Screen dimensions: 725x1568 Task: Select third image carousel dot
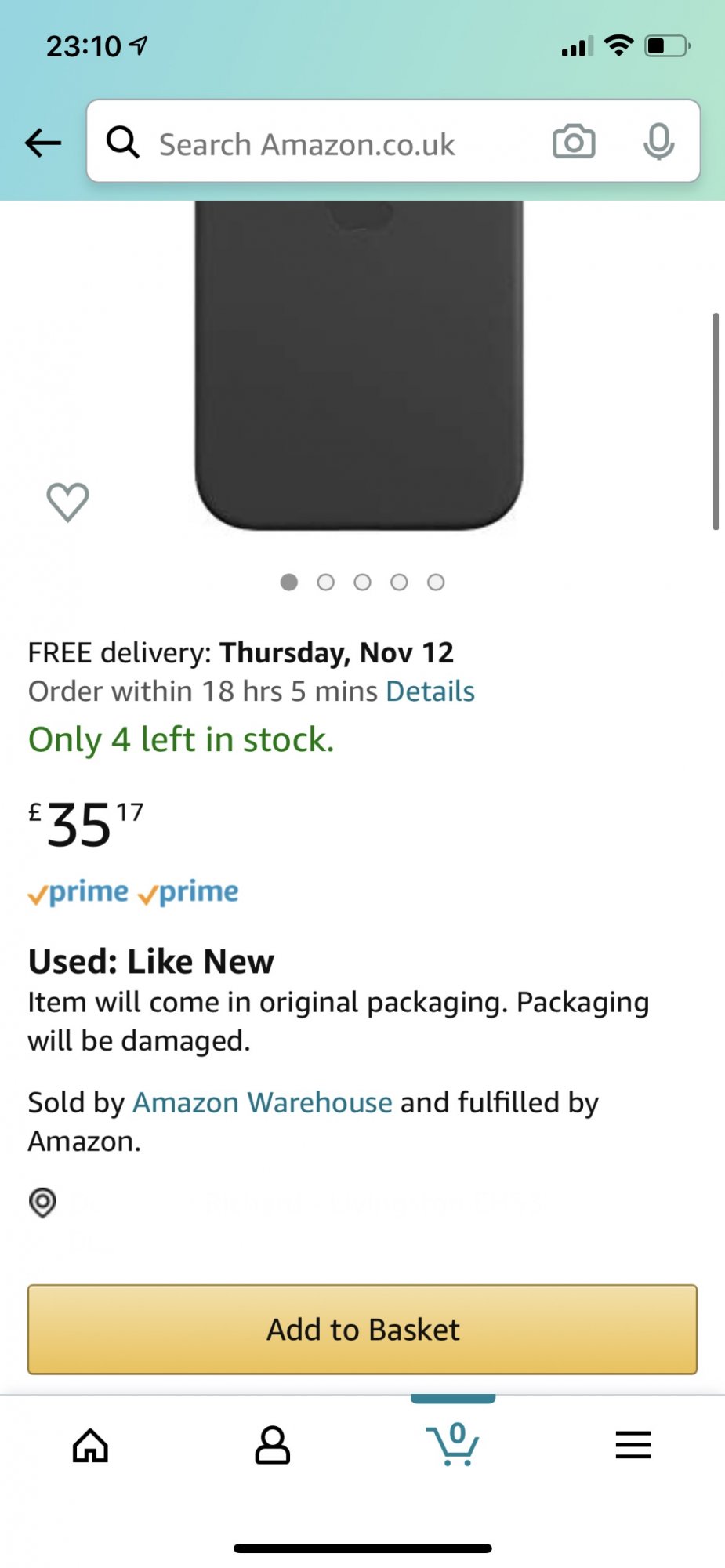pyautogui.click(x=362, y=582)
